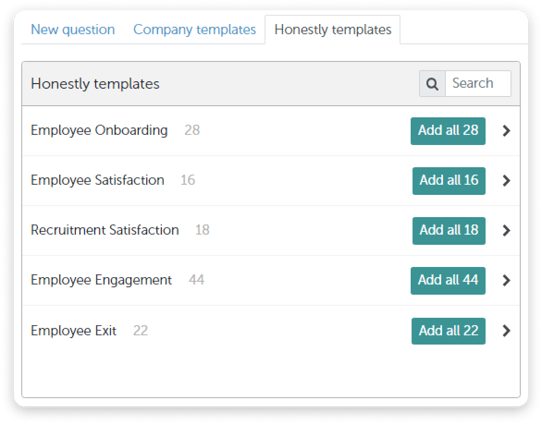Open the Company templates tab
The image size is (542, 424).
[195, 29]
